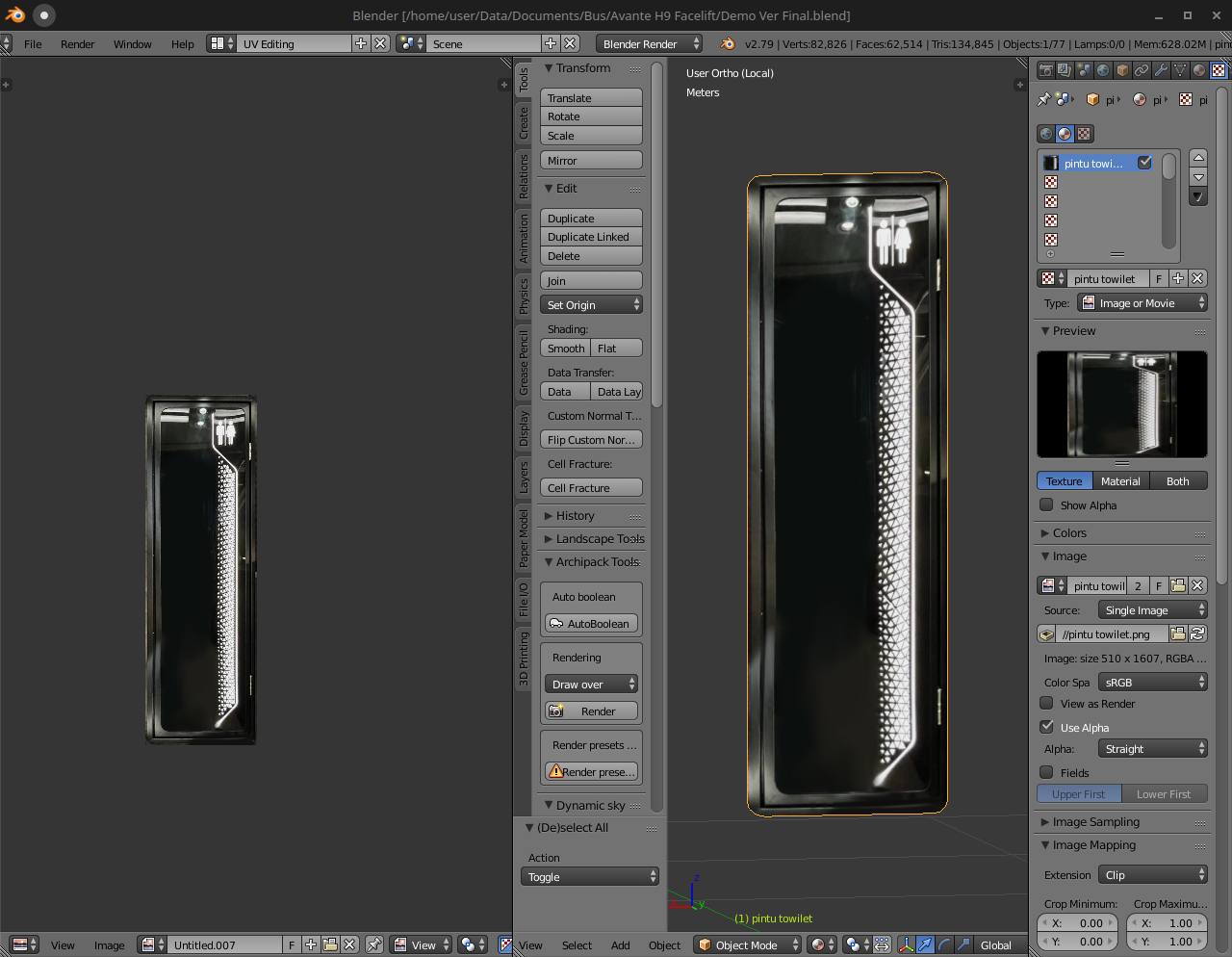
Task: Open the Render Layers properties tab
Action: pos(1065,70)
